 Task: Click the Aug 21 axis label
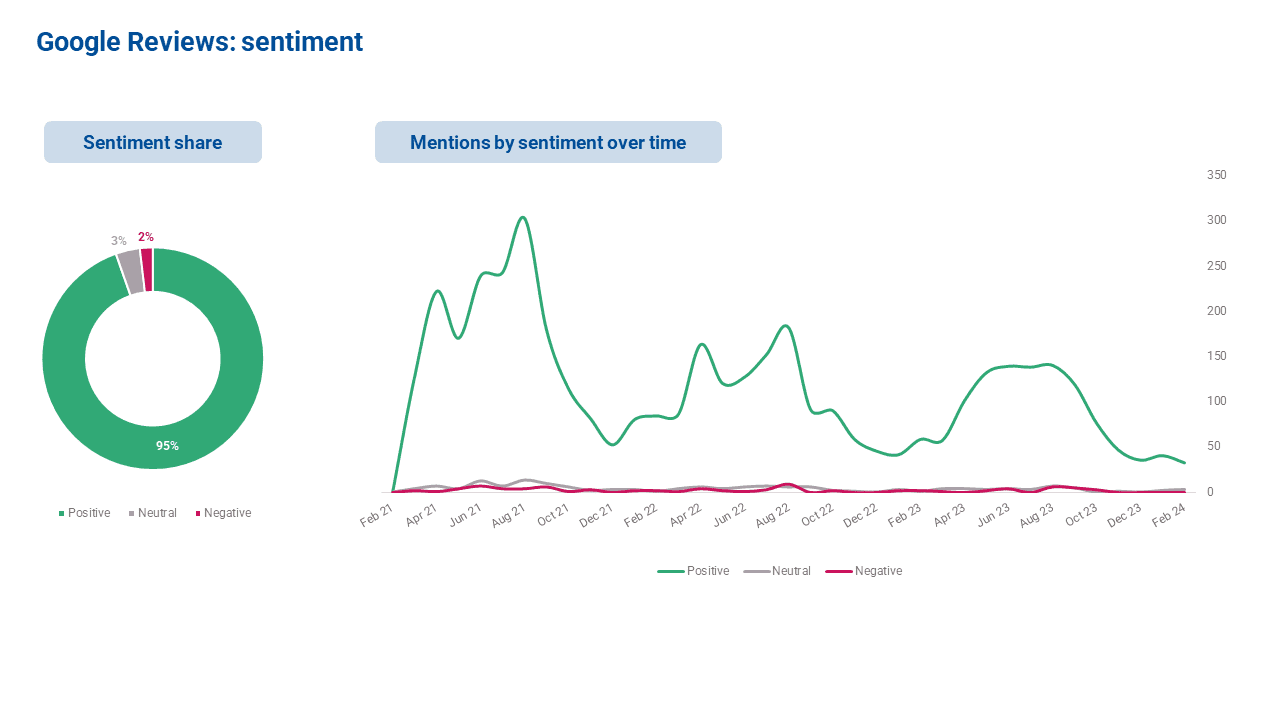pos(507,516)
